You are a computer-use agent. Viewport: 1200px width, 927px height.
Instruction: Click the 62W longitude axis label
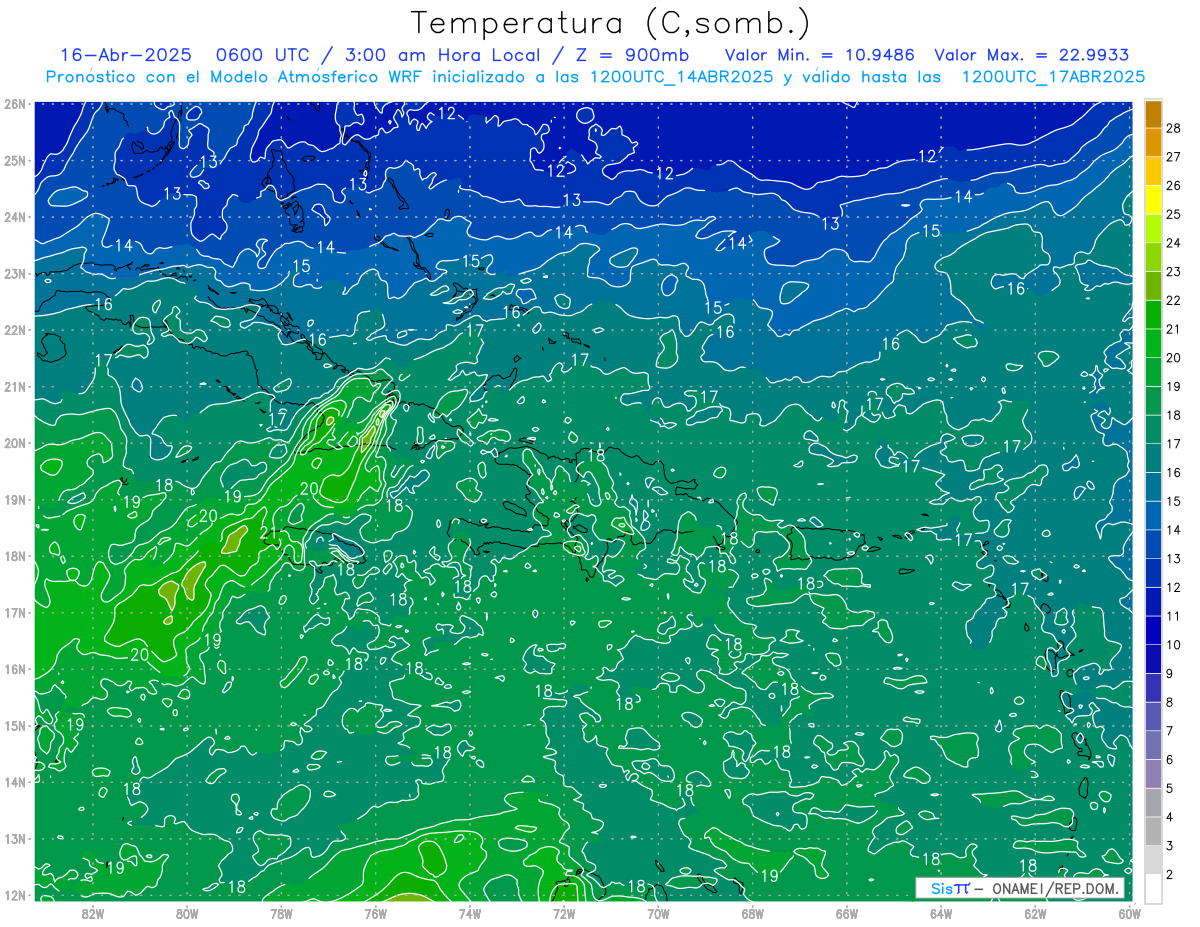[x=1035, y=913]
